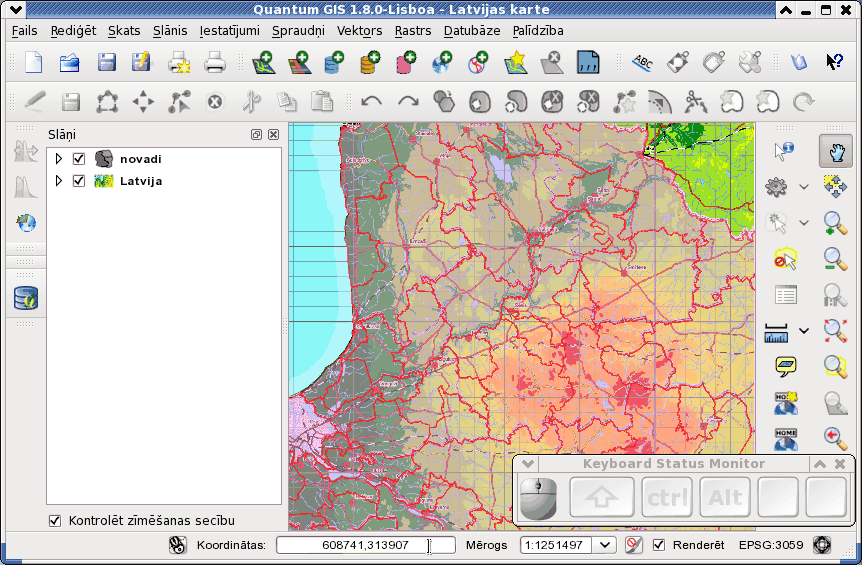Create a new project with blank page icon
This screenshot has height=565, width=862.
[x=34, y=62]
